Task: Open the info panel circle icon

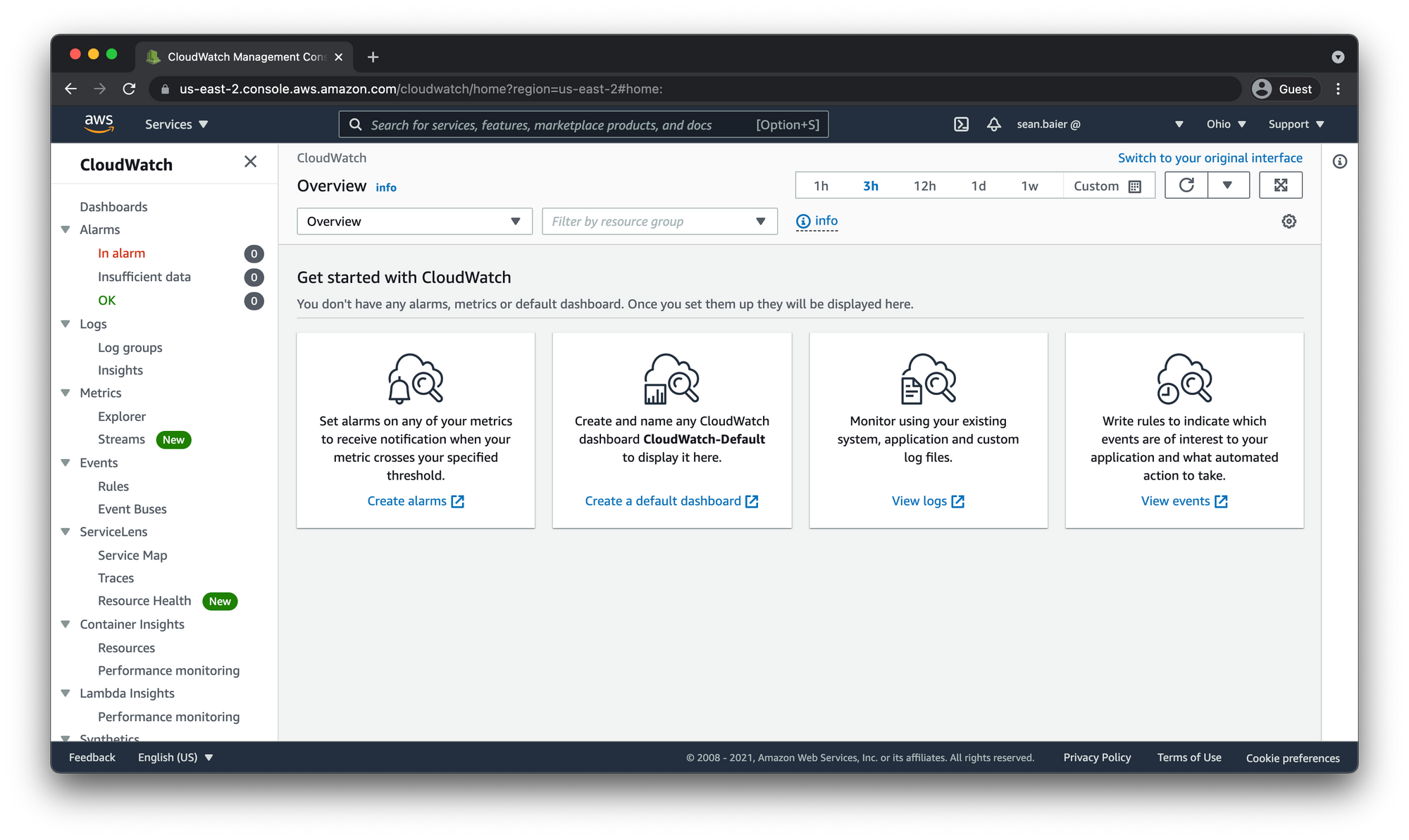Action: (1339, 162)
